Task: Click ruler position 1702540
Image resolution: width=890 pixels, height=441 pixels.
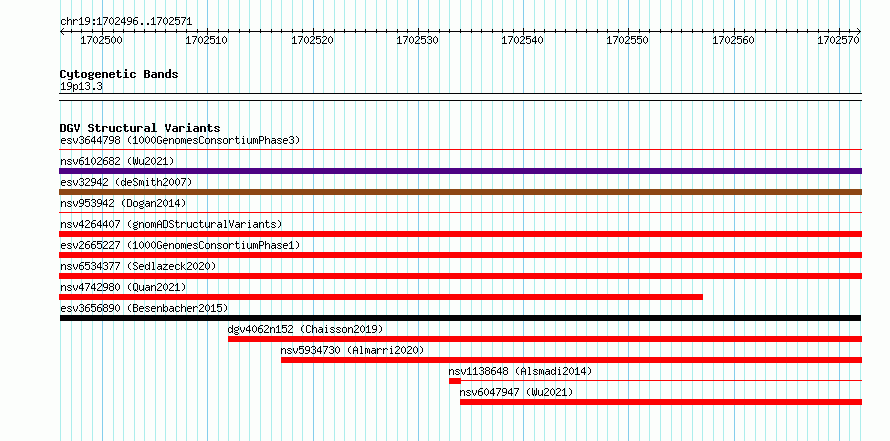Action: point(523,40)
